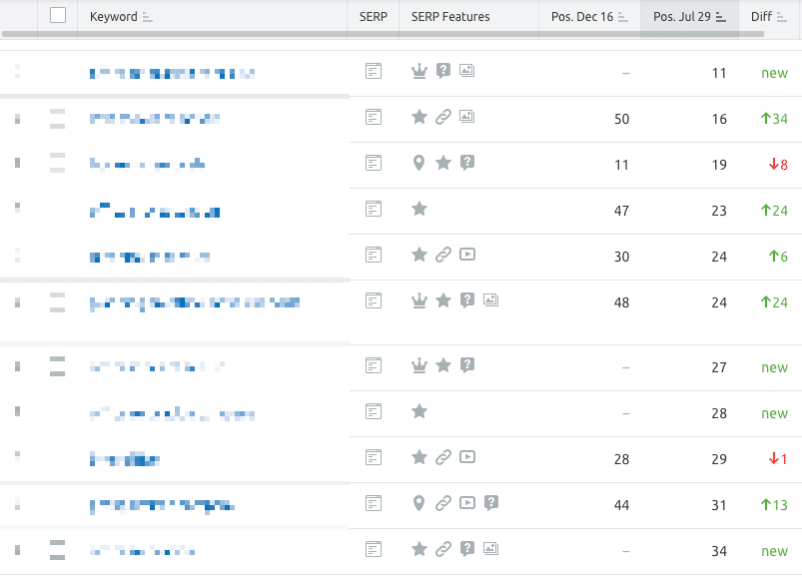This screenshot has width=802, height=576.
Task: Click the star reviews icon in the row ranked 16
Action: 419,117
